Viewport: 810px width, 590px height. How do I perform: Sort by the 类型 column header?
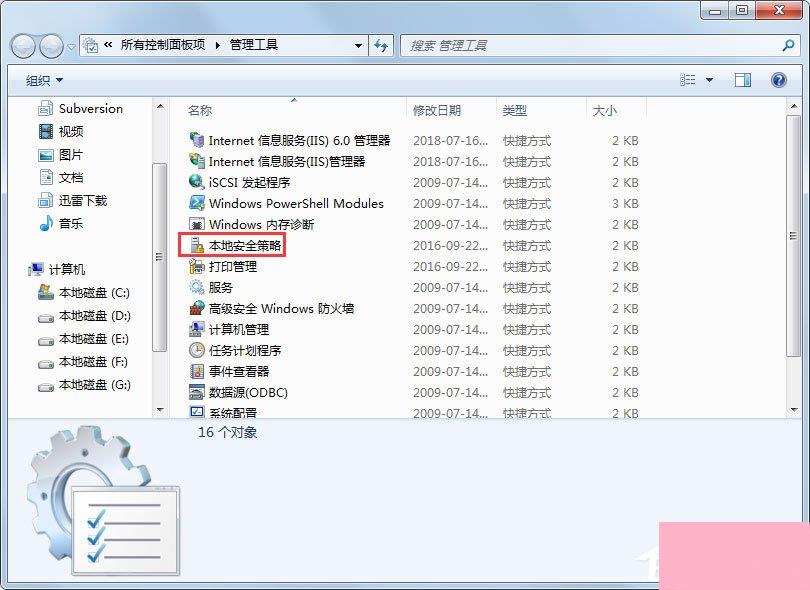(515, 110)
